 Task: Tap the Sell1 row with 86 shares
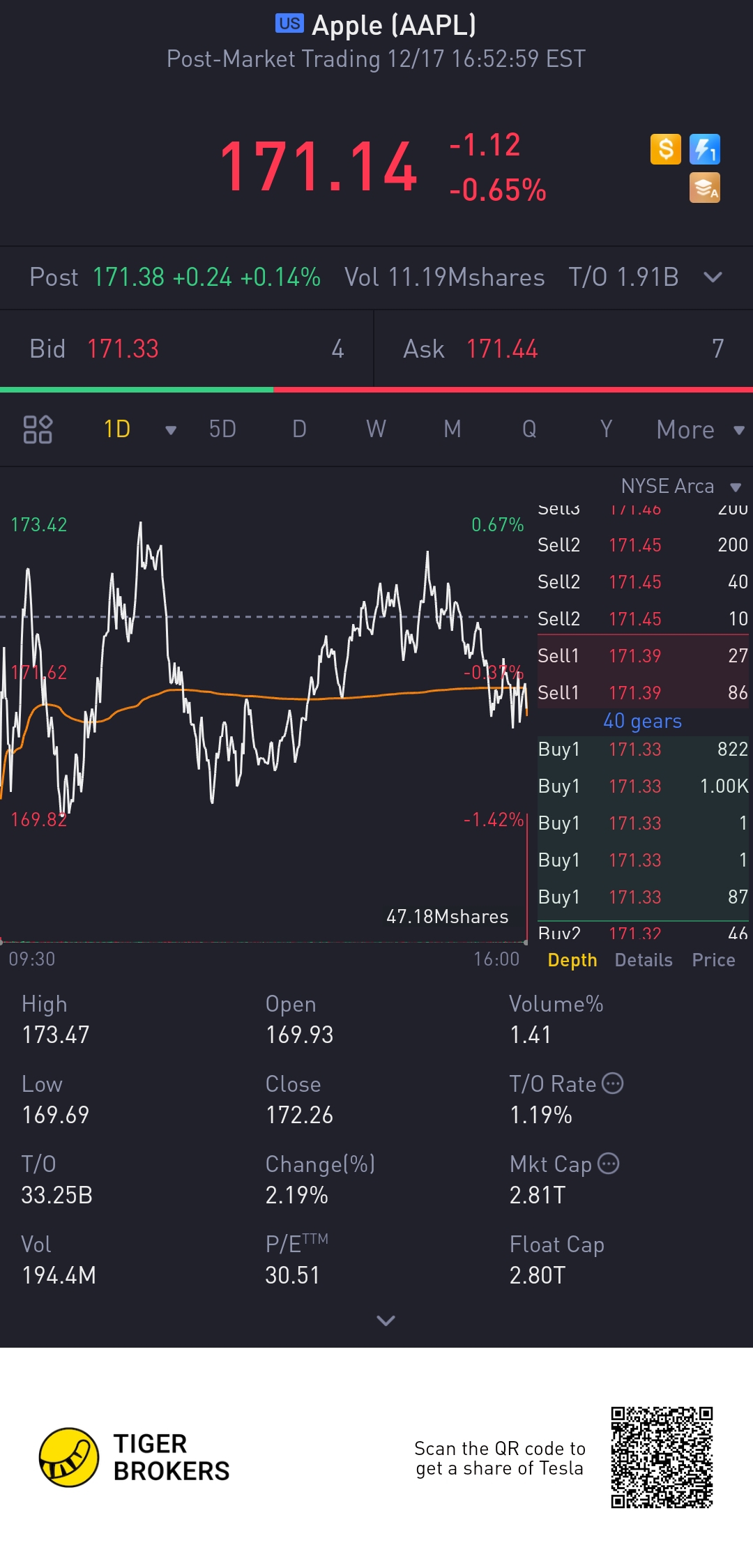643,692
